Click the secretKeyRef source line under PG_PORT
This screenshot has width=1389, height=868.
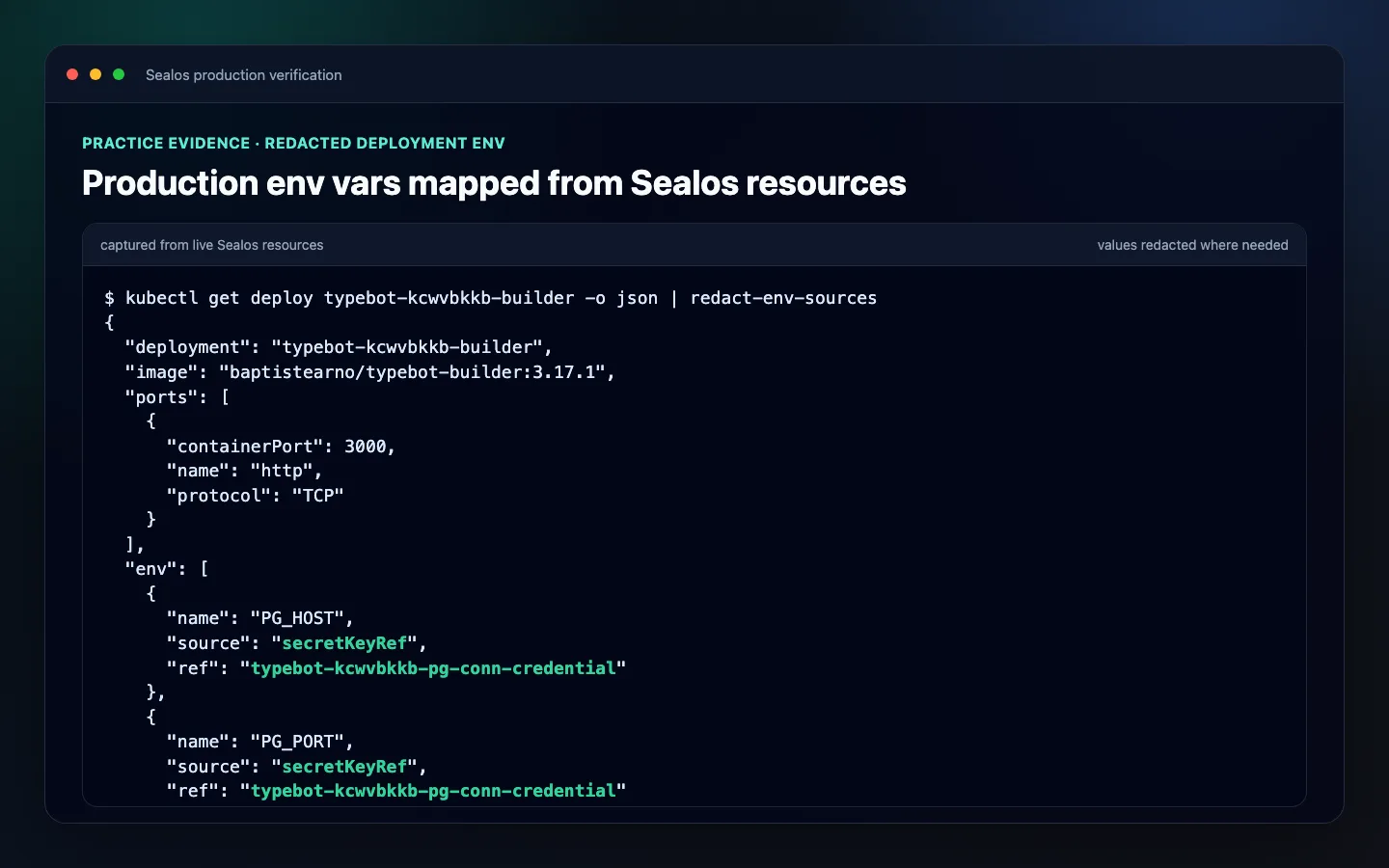coord(296,767)
